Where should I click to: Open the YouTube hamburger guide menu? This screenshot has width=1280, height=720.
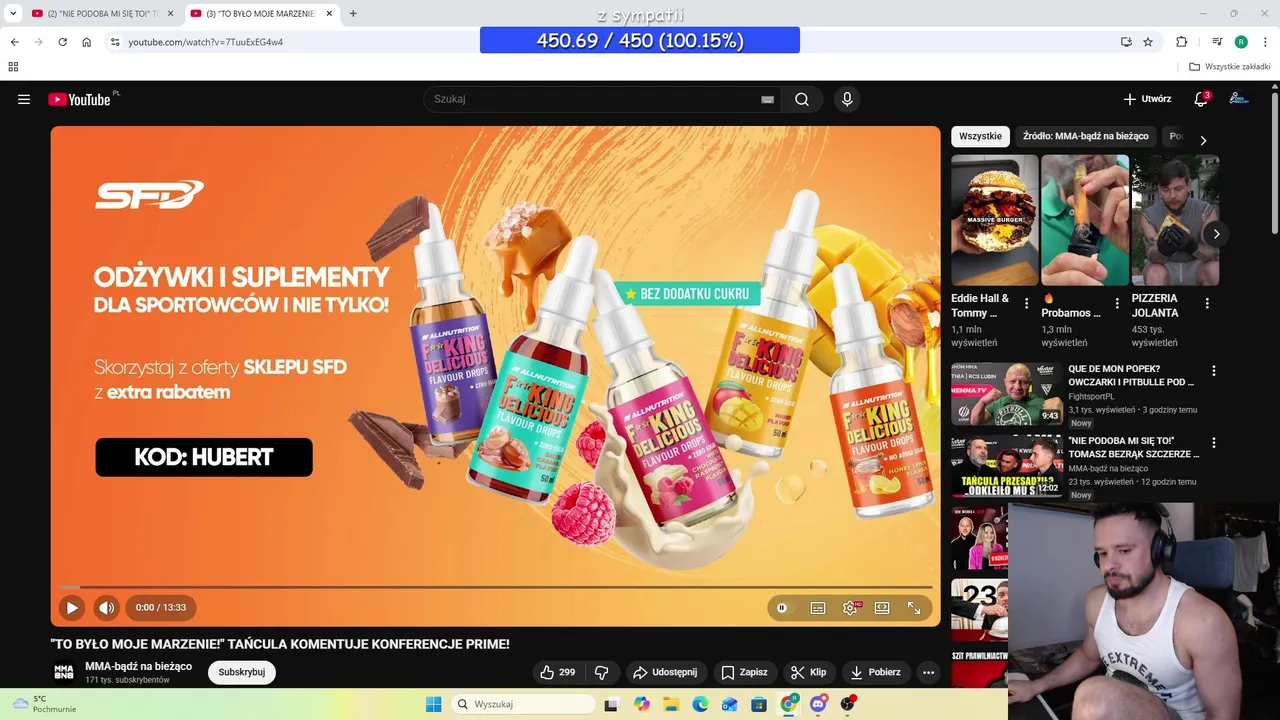pos(24,99)
